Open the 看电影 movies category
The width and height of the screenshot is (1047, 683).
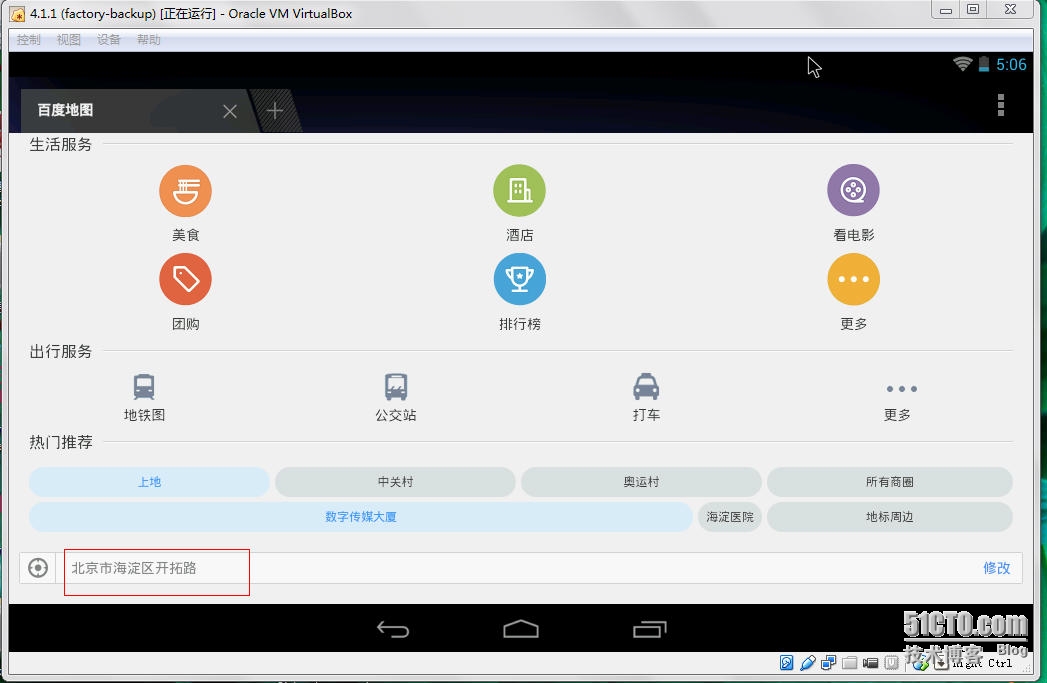(853, 204)
